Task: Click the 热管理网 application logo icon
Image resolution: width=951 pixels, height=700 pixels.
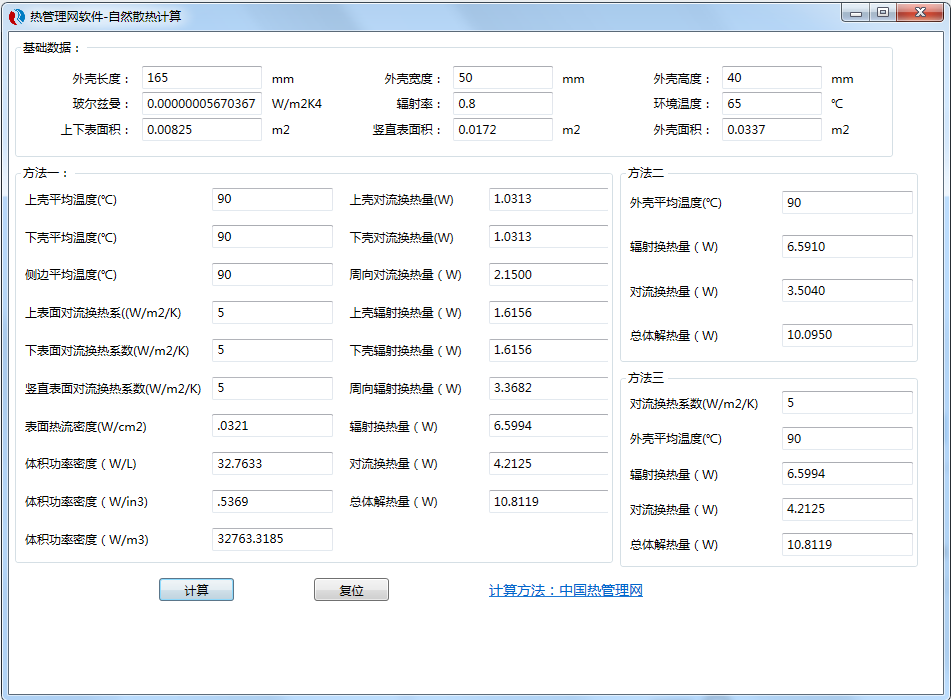Action: click(x=14, y=13)
